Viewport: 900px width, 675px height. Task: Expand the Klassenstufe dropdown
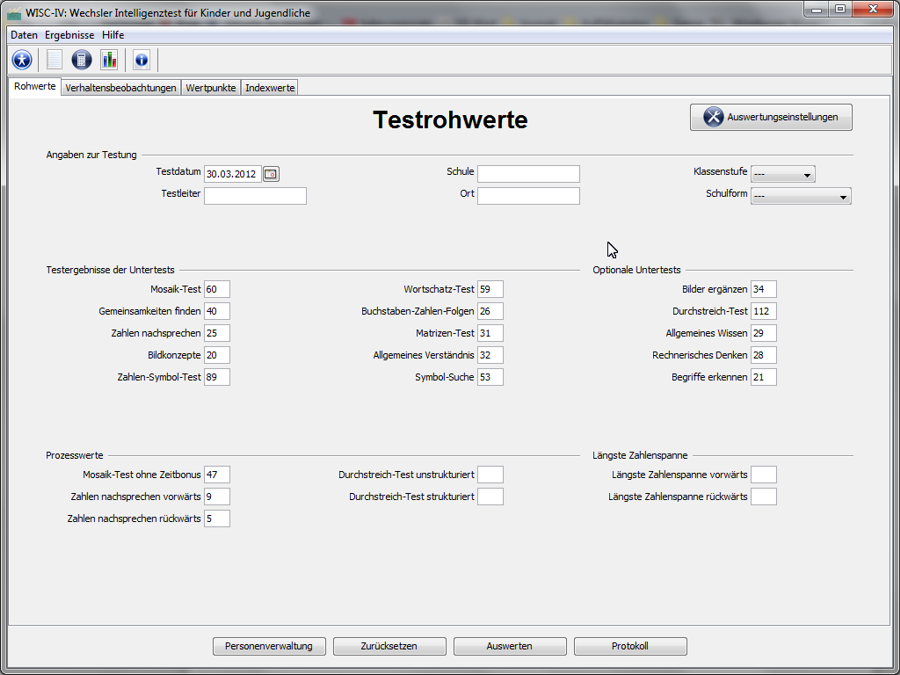tap(783, 174)
